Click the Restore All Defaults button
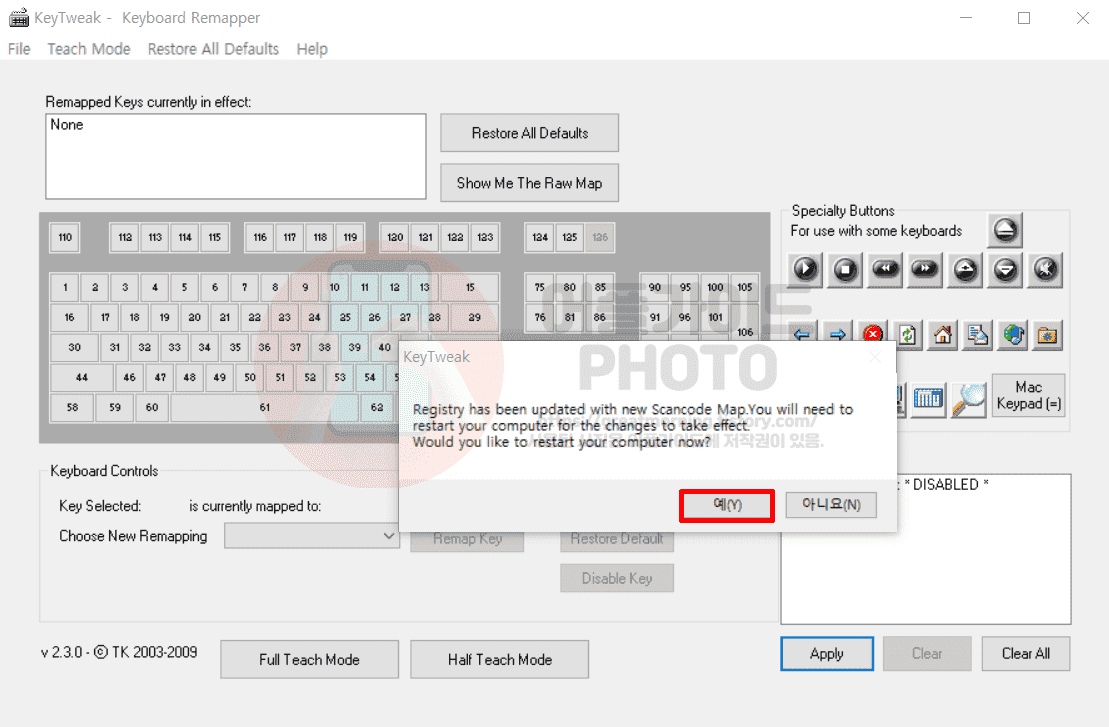 [530, 133]
